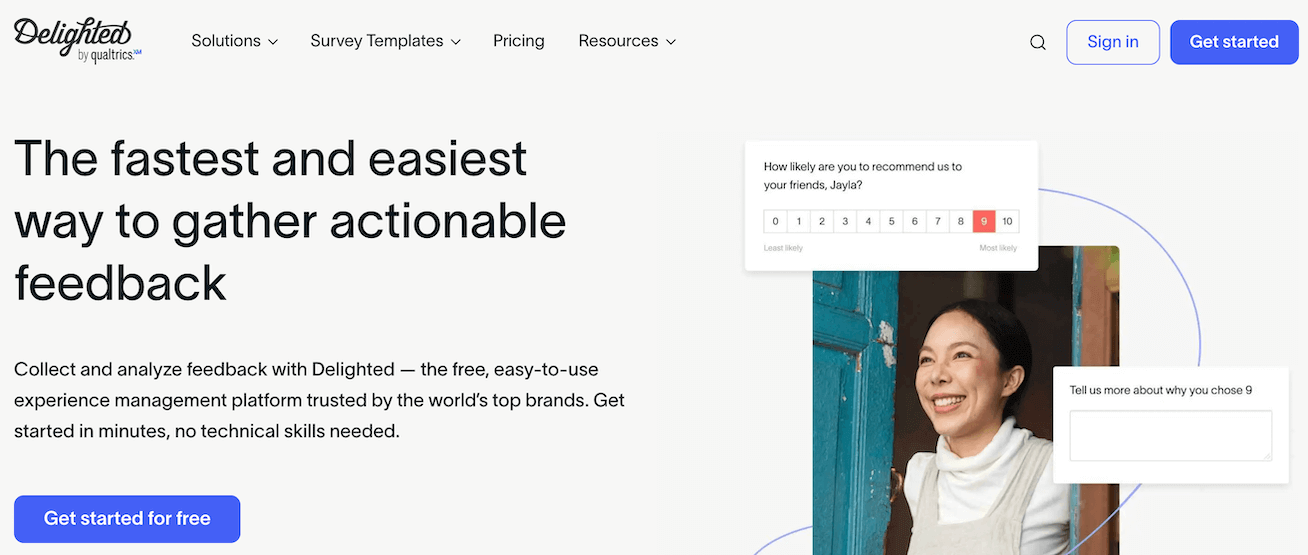Image resolution: width=1308 pixels, height=555 pixels.
Task: Select rating 7 in the NPS scale
Action: pyautogui.click(x=938, y=221)
